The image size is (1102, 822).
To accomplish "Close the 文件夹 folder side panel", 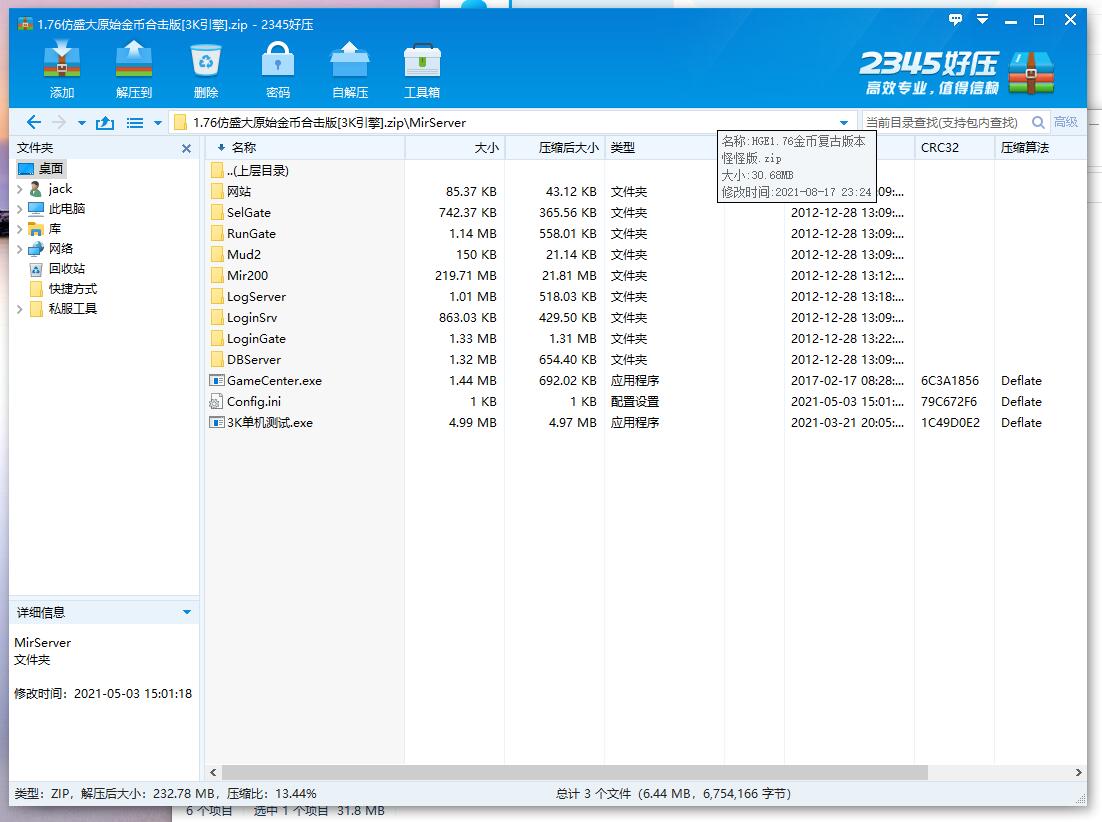I will [186, 148].
